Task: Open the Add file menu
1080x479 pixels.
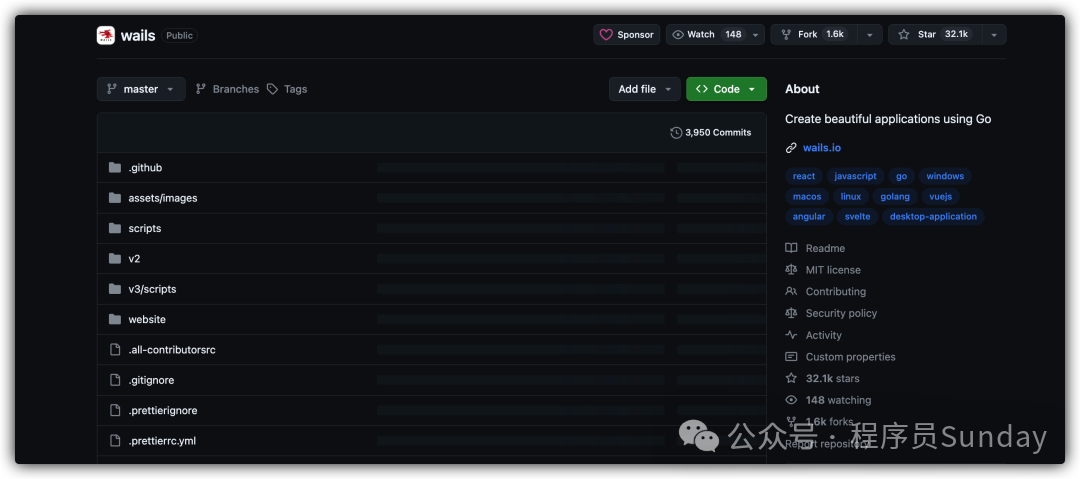Action: click(x=644, y=89)
